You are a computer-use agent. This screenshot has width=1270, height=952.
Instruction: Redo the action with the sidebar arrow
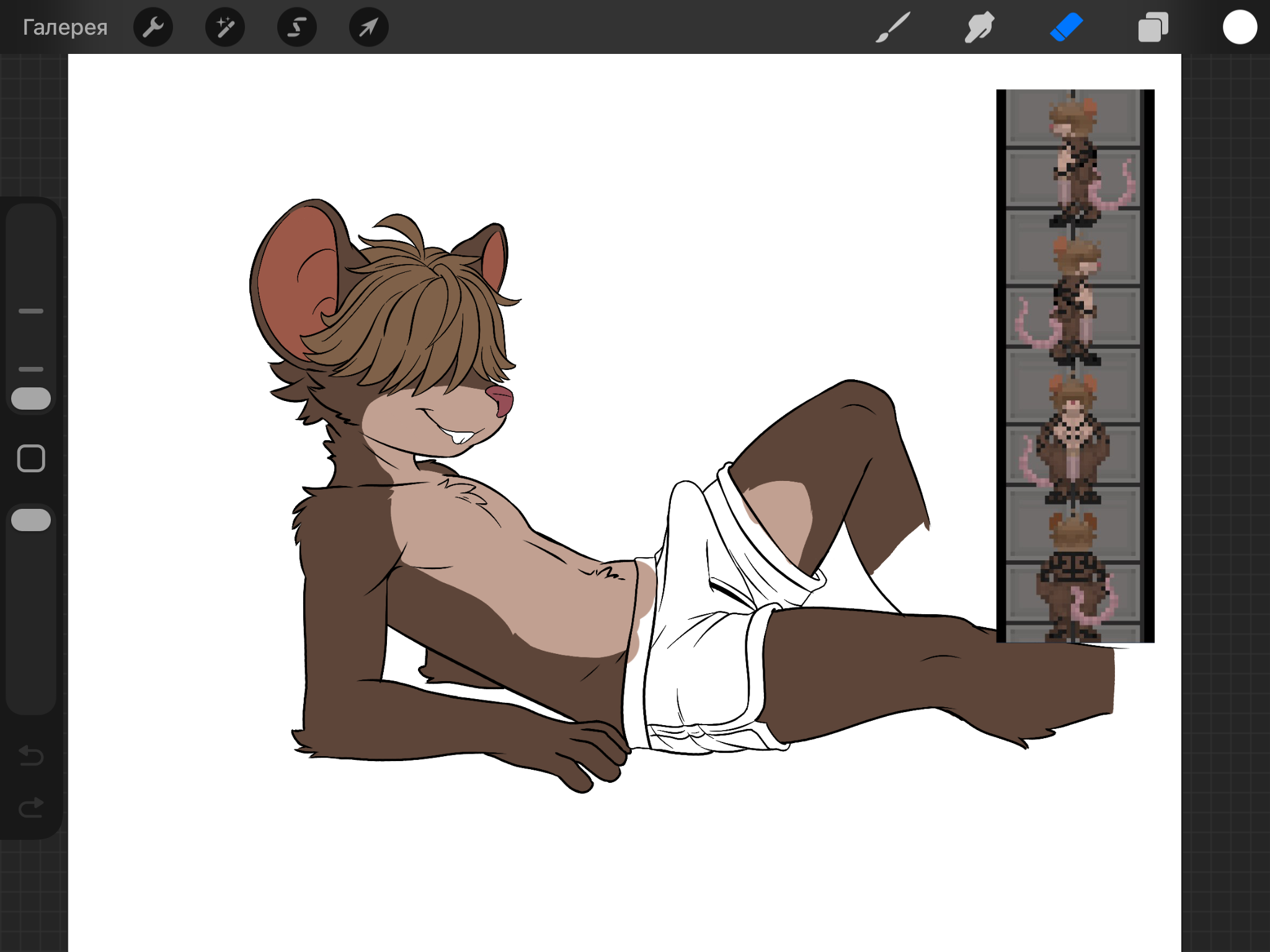pyautogui.click(x=31, y=807)
